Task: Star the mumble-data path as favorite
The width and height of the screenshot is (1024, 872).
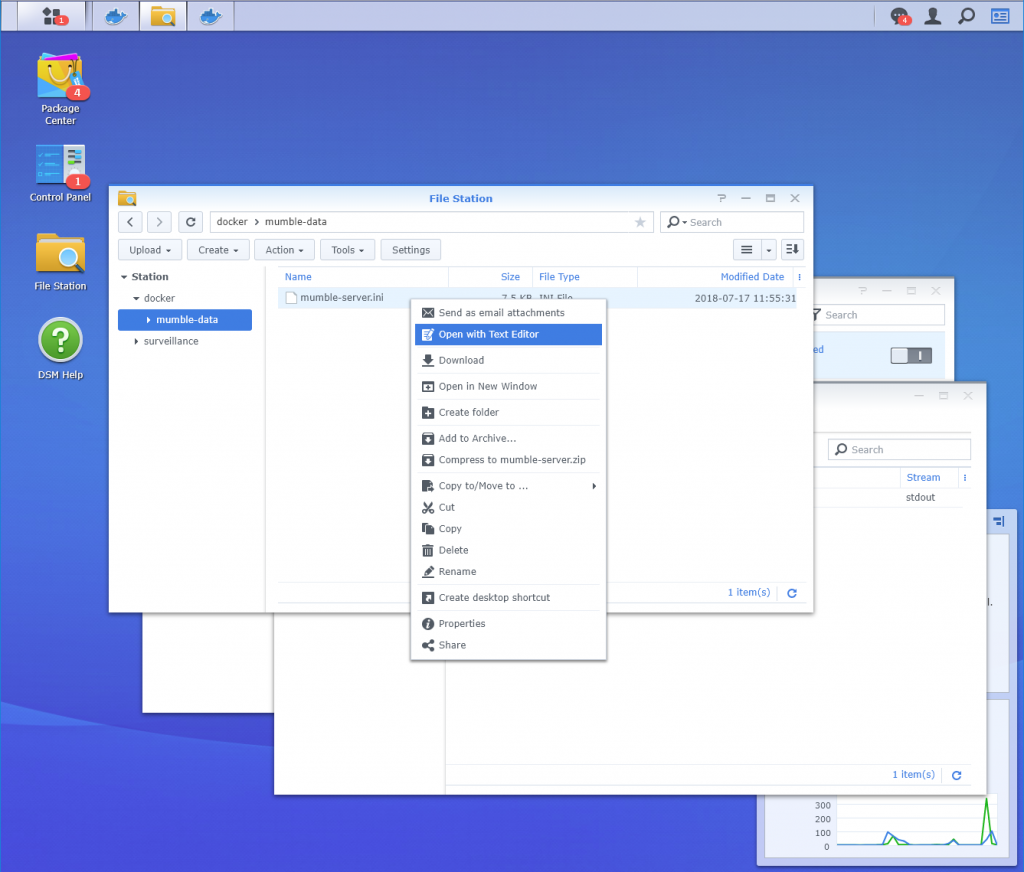Action: tap(640, 221)
